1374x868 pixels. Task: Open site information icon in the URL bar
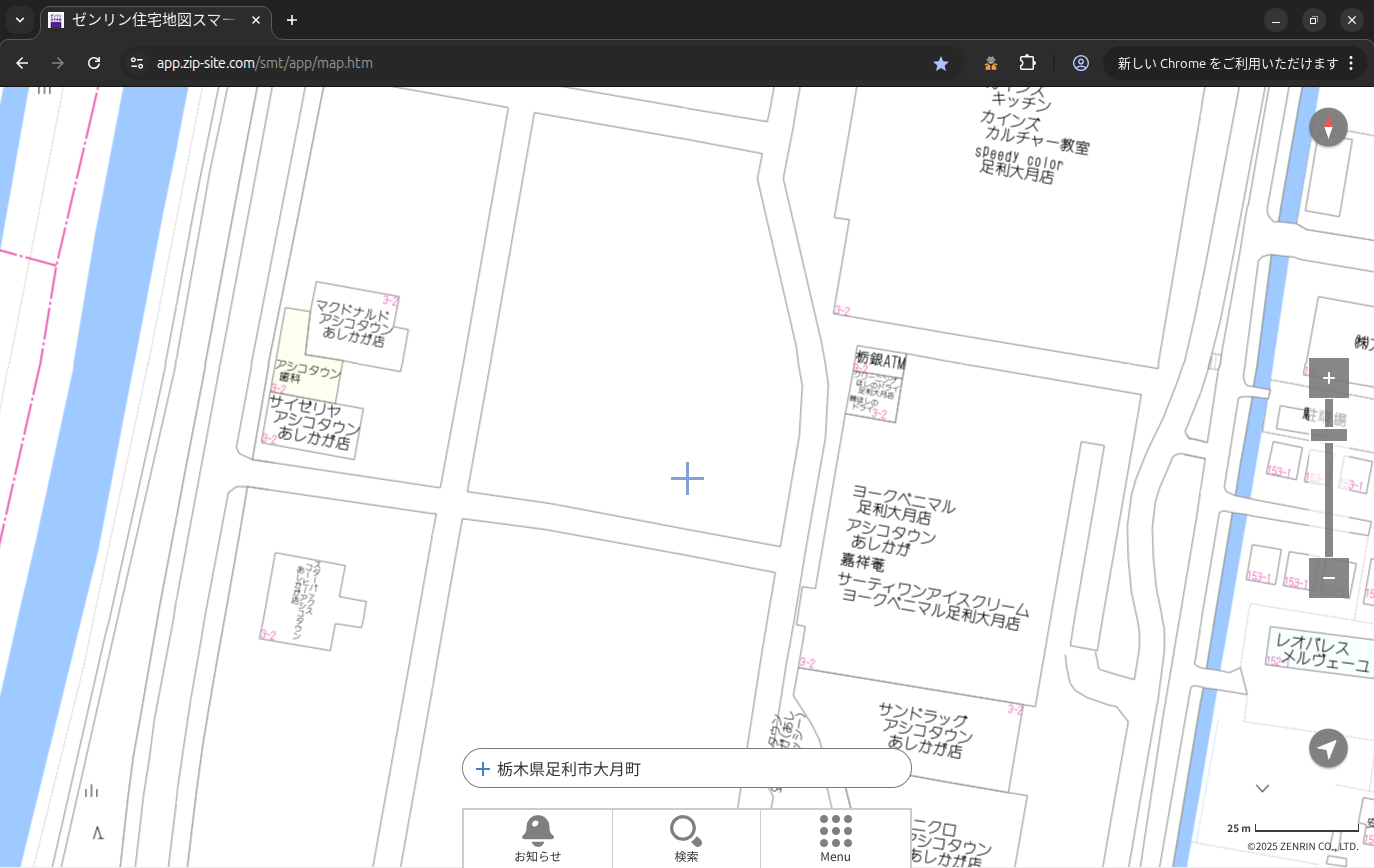pyautogui.click(x=137, y=63)
